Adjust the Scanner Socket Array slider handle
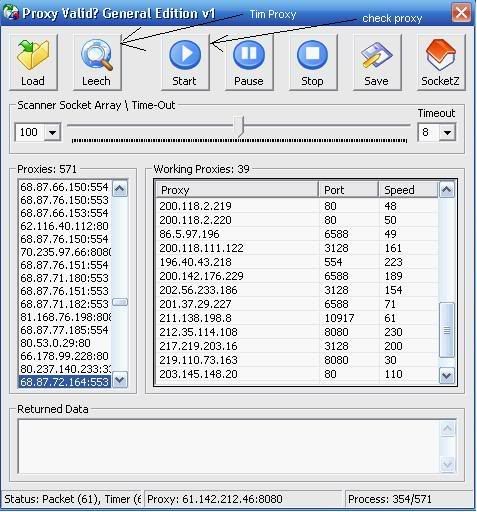The height and width of the screenshot is (512, 477). tap(239, 126)
